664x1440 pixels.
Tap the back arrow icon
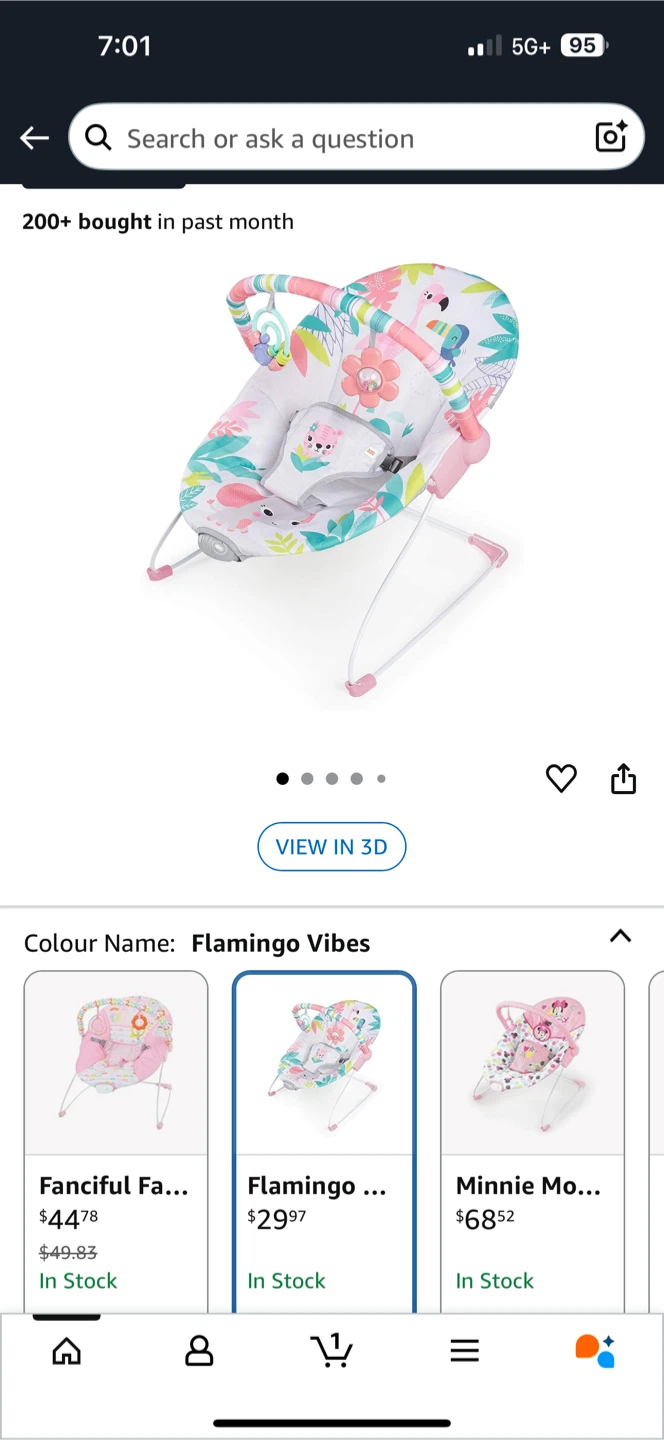coord(34,138)
